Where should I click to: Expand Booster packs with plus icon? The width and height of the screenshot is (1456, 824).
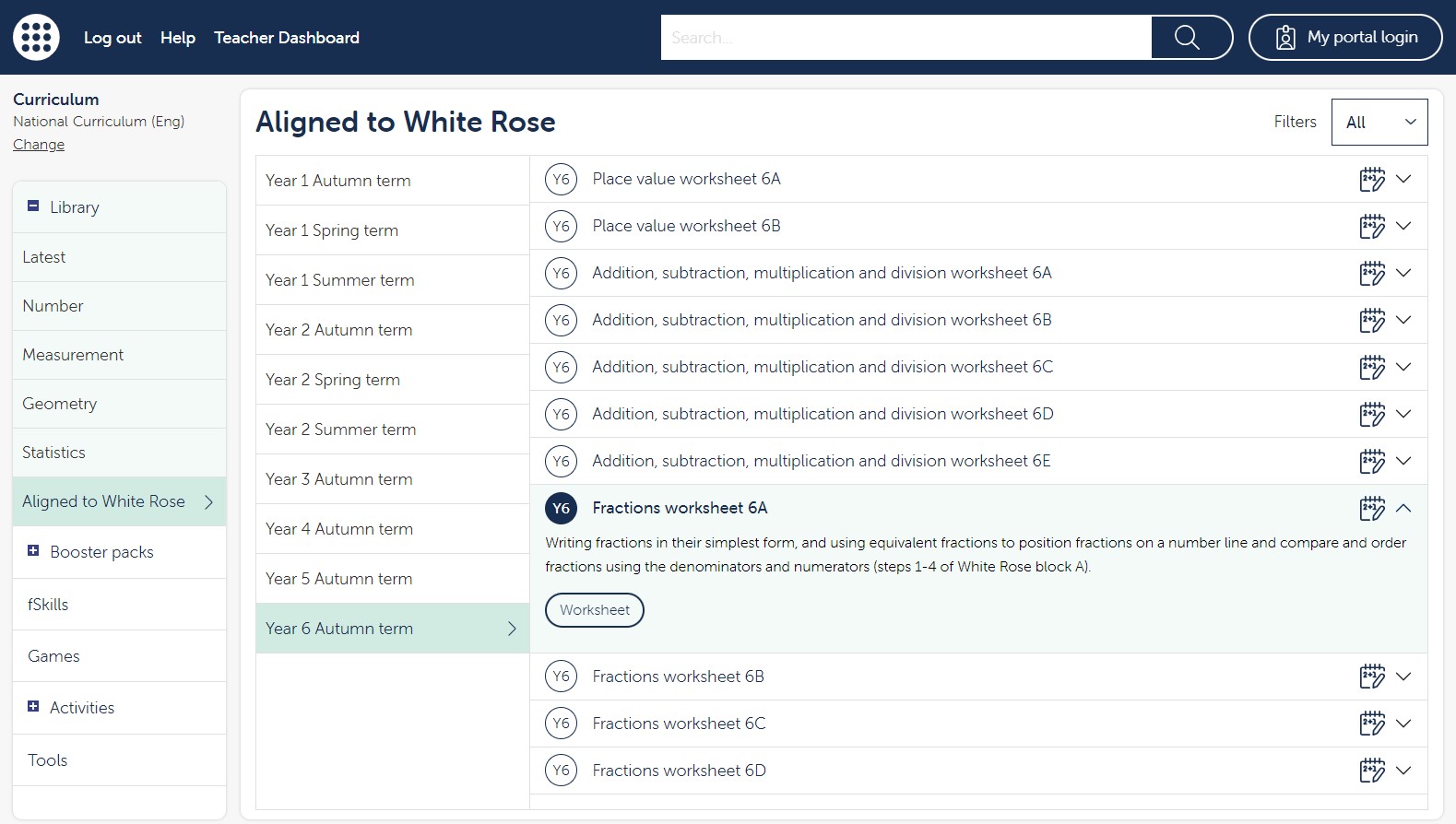click(33, 551)
